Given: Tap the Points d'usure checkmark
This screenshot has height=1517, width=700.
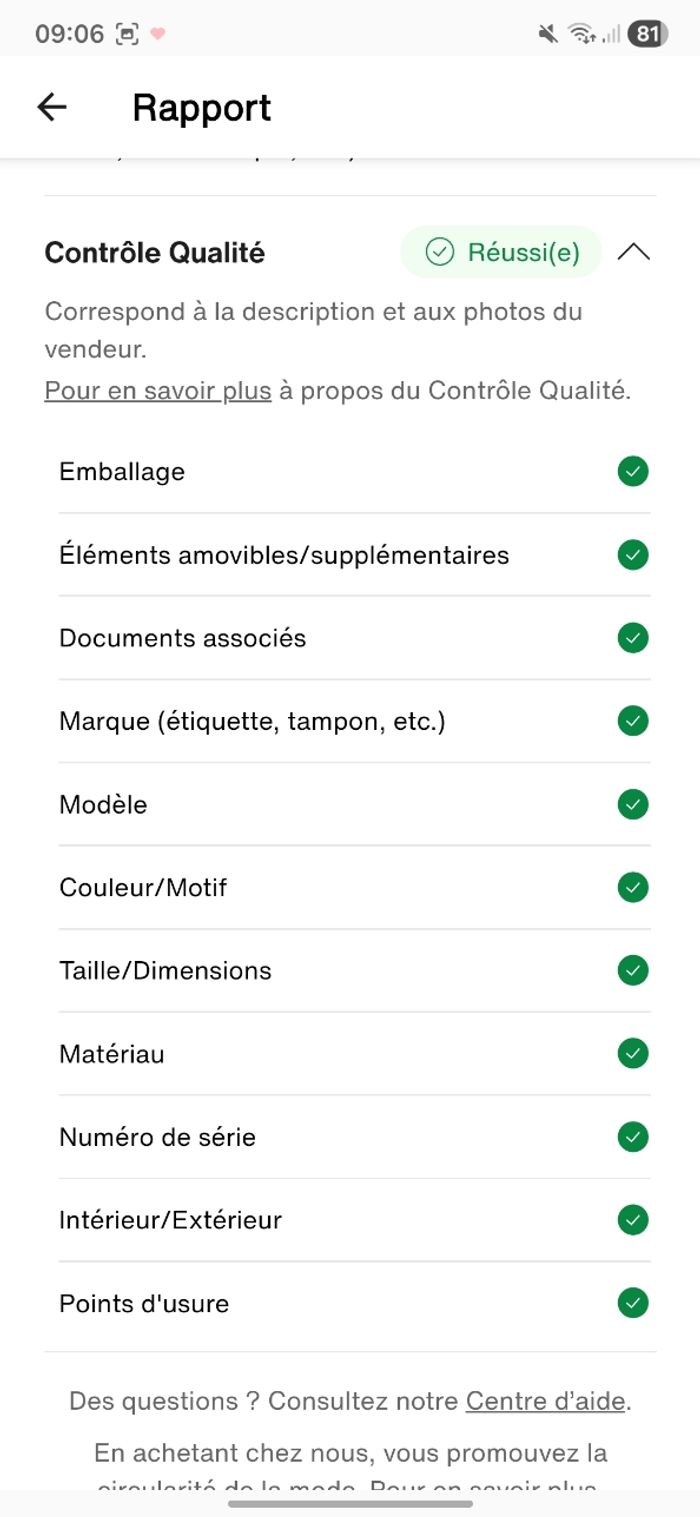Looking at the screenshot, I should click(x=633, y=1303).
